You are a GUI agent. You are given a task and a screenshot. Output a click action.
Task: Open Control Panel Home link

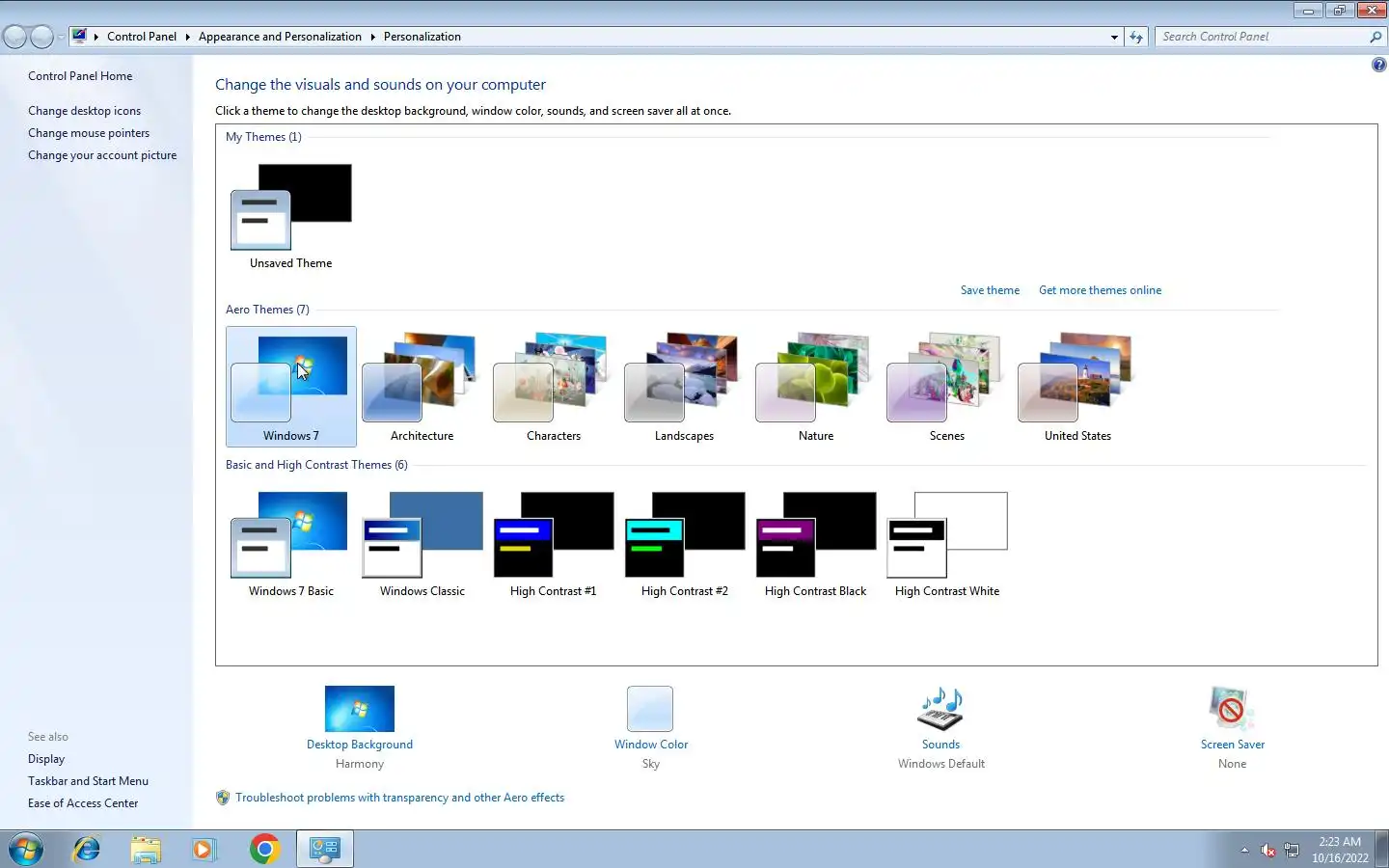[80, 76]
